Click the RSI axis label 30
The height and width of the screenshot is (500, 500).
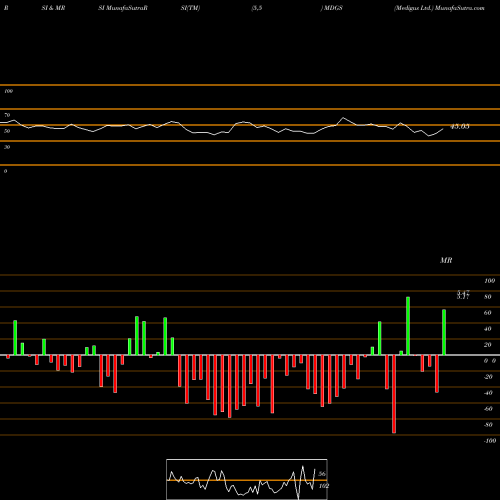7,147
